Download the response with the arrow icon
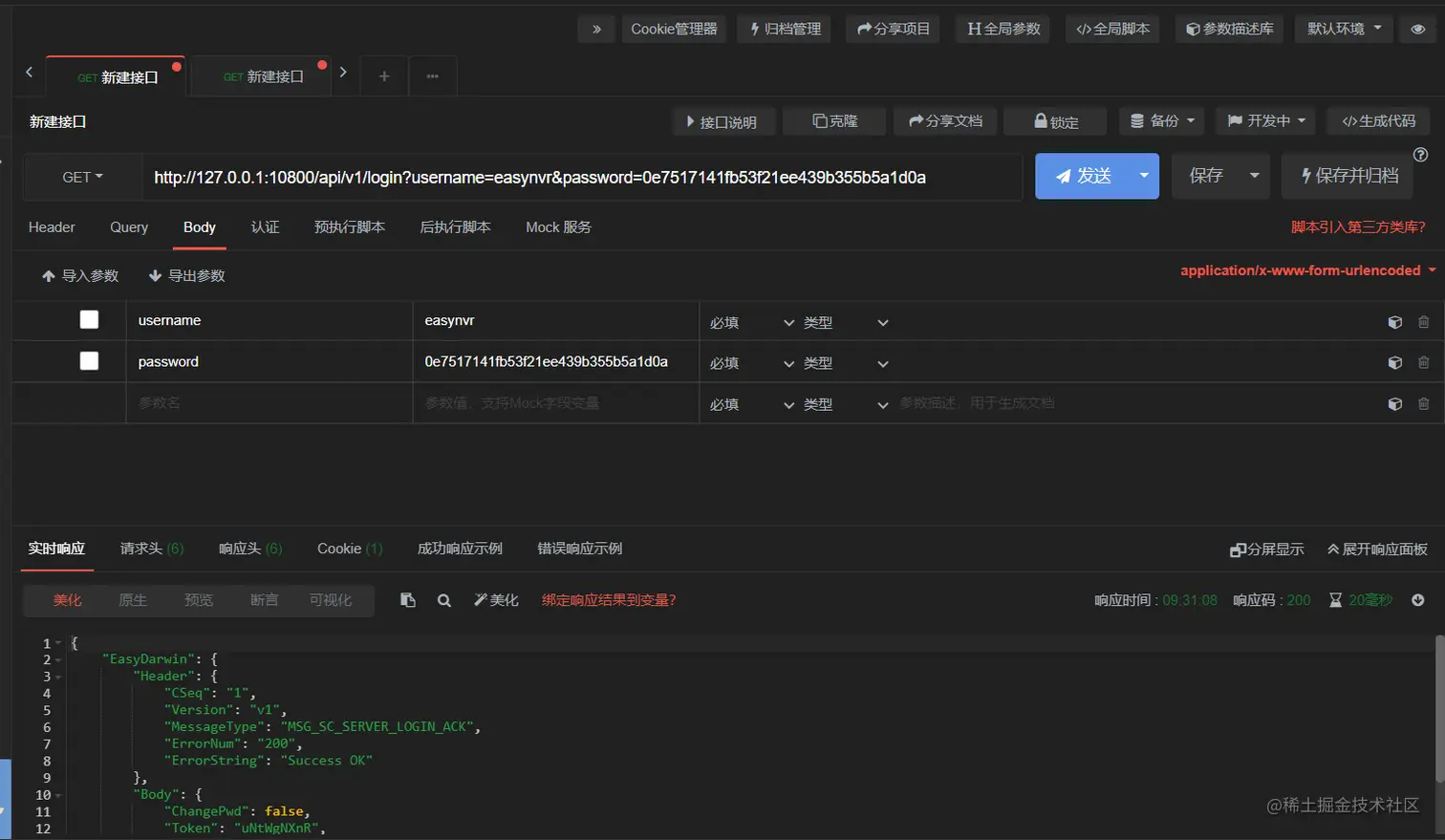This screenshot has width=1445, height=840. pyautogui.click(x=1418, y=600)
